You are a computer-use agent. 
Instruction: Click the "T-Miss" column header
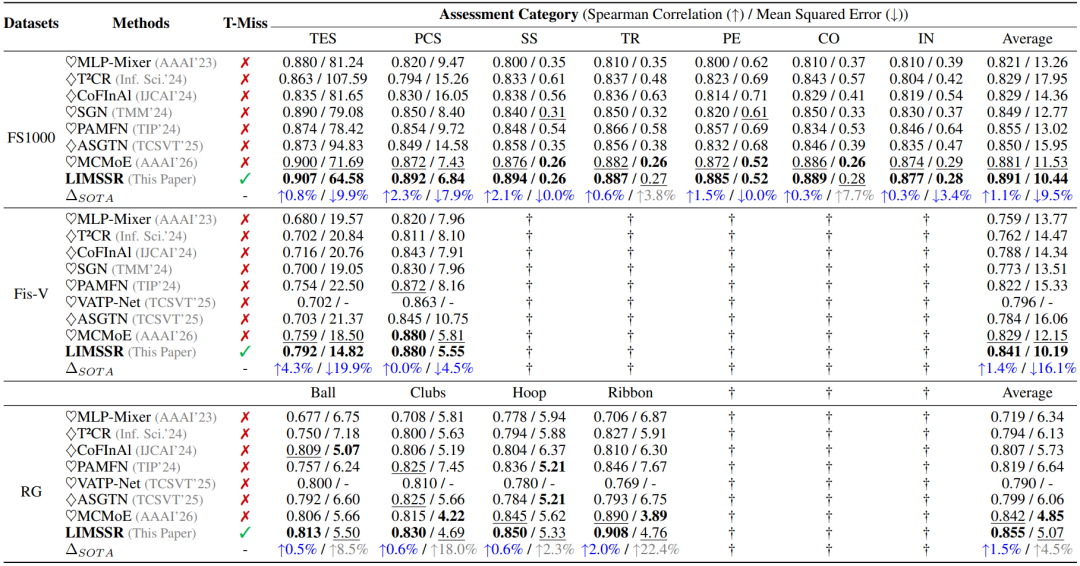coord(245,23)
